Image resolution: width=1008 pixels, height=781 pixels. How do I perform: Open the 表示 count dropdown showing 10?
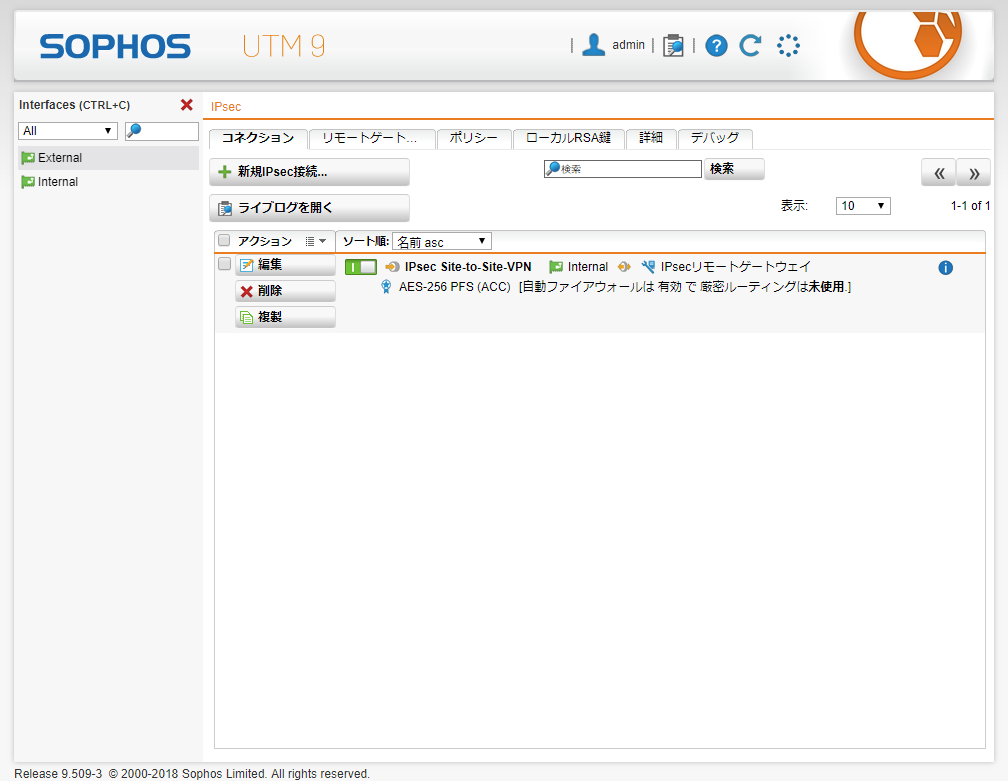point(864,206)
